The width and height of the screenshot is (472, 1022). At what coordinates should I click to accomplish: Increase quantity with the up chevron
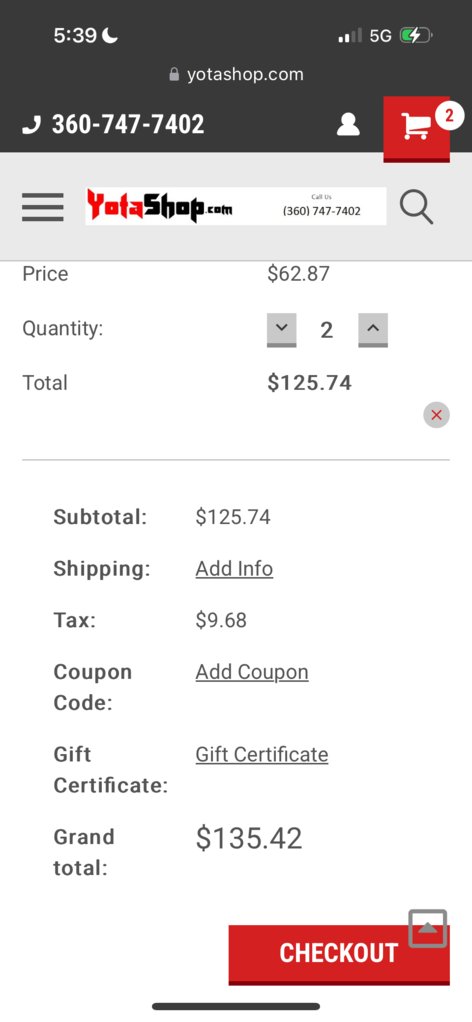[x=373, y=330]
